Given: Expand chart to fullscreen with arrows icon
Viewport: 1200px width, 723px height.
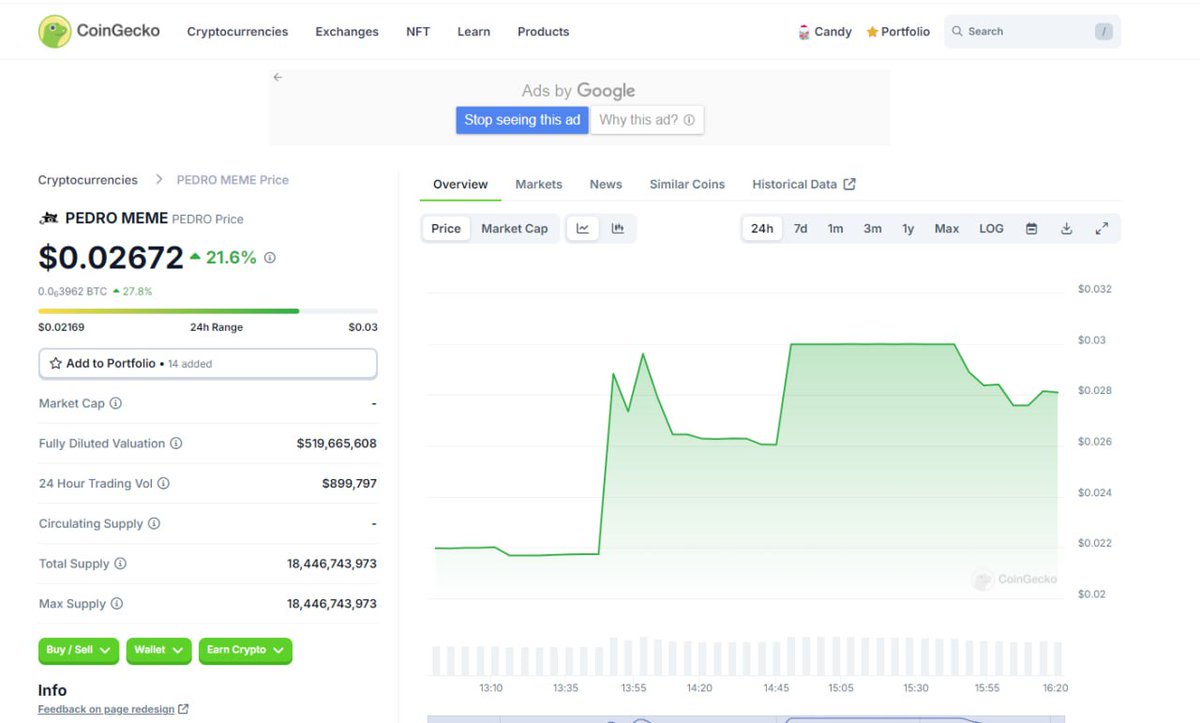Looking at the screenshot, I should (x=1102, y=228).
